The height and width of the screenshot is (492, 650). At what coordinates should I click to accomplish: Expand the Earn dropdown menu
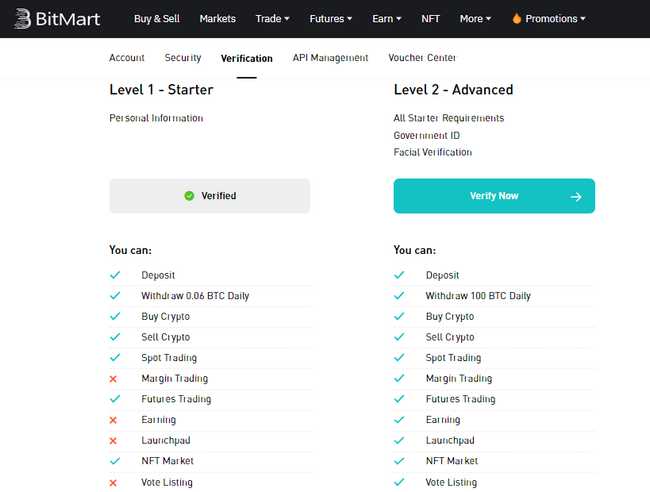coord(385,19)
